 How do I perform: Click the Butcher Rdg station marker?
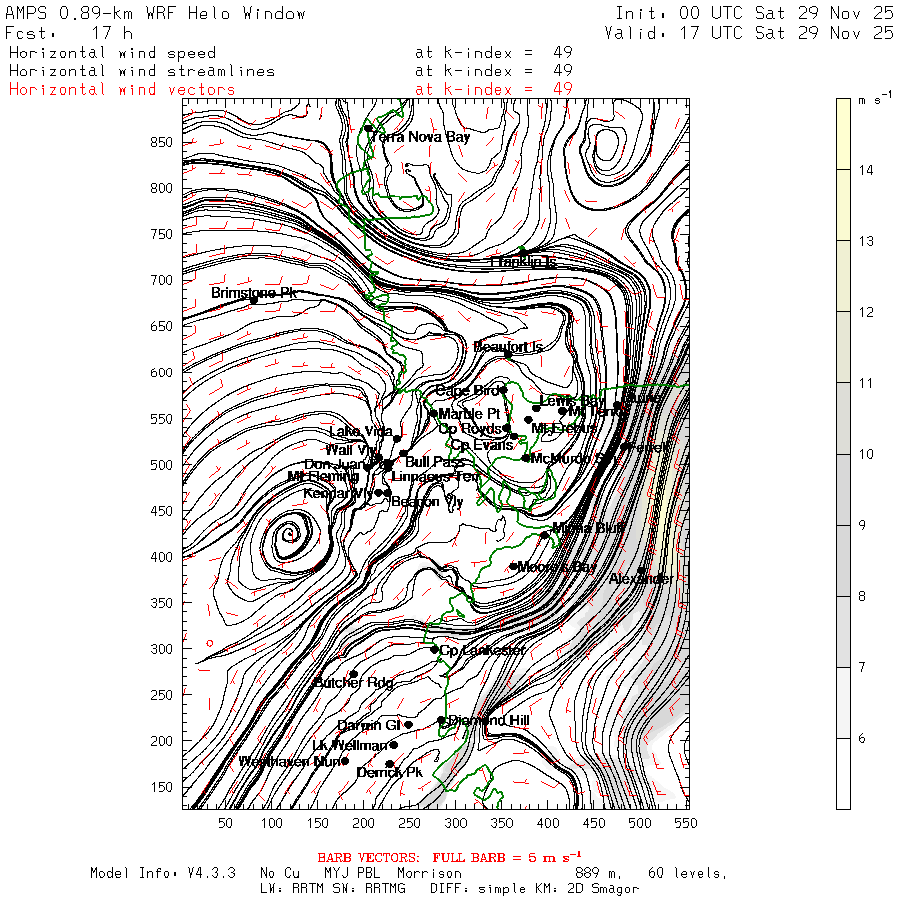tap(354, 674)
